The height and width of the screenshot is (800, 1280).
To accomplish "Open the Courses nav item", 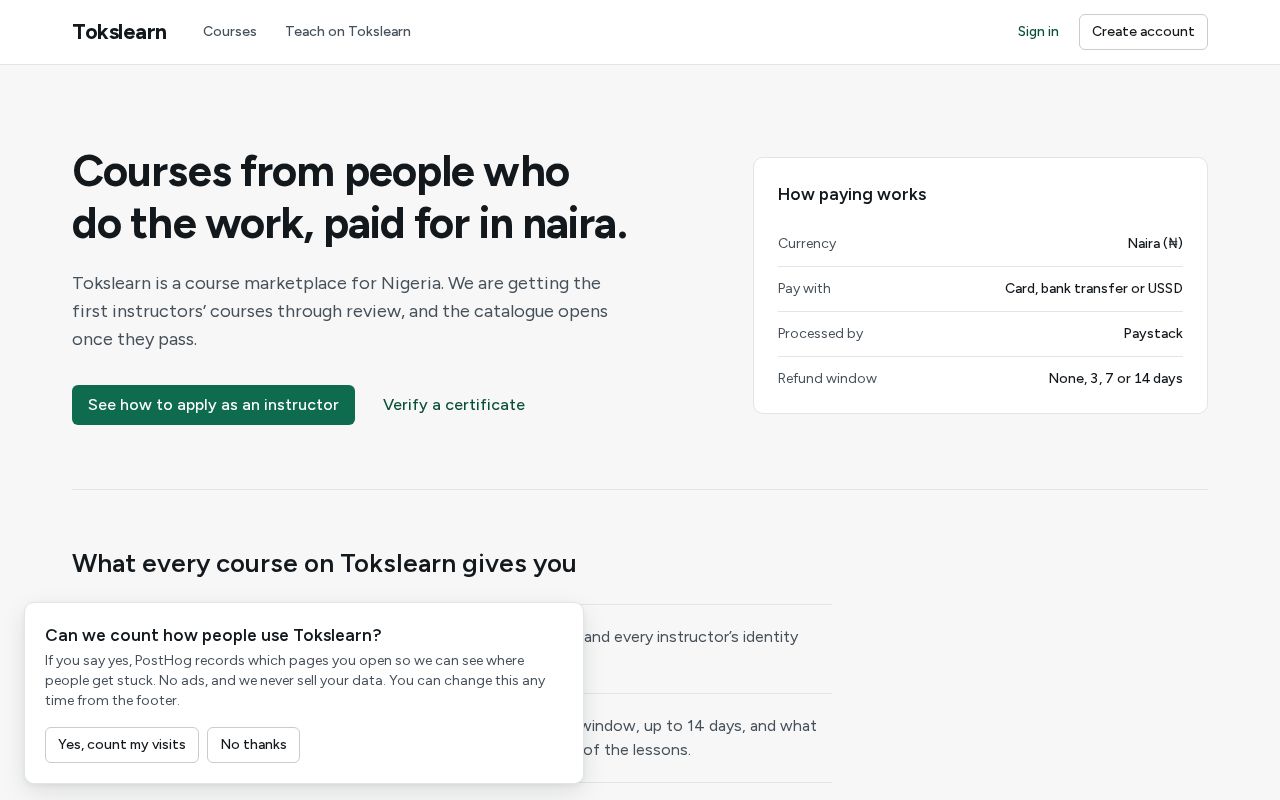I will coord(230,32).
